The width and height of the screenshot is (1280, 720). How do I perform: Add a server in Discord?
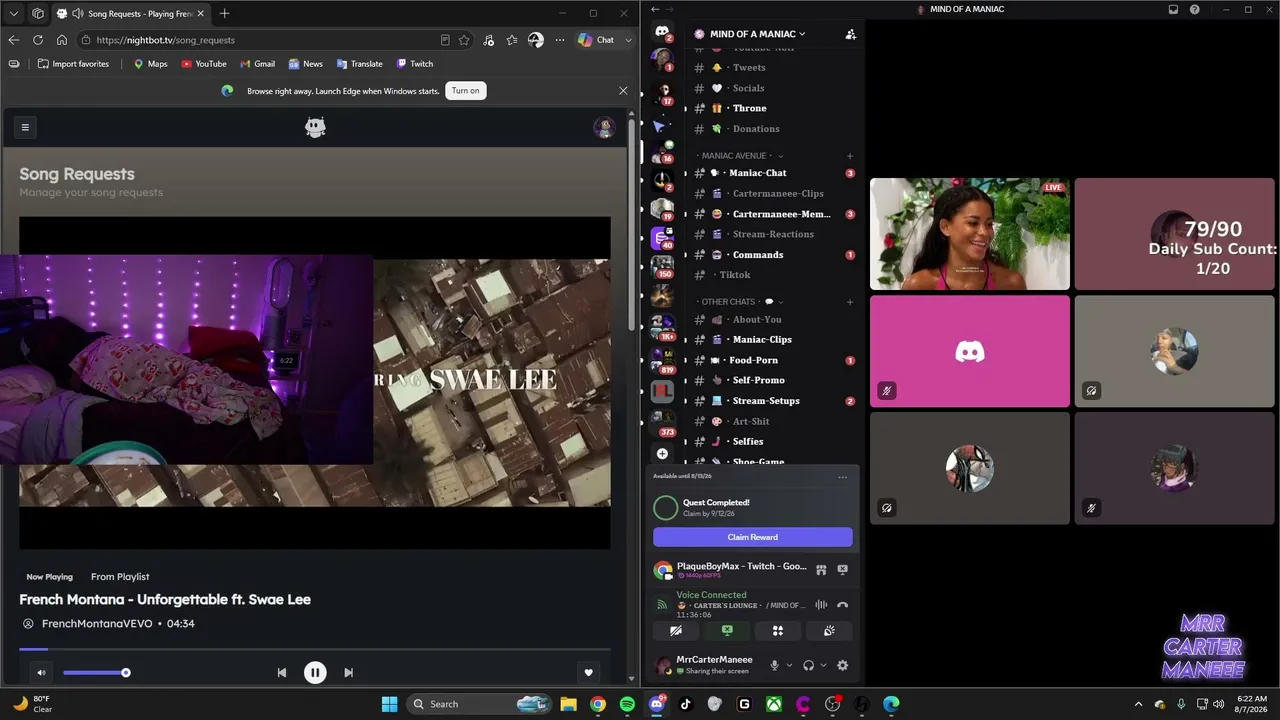pyautogui.click(x=662, y=453)
